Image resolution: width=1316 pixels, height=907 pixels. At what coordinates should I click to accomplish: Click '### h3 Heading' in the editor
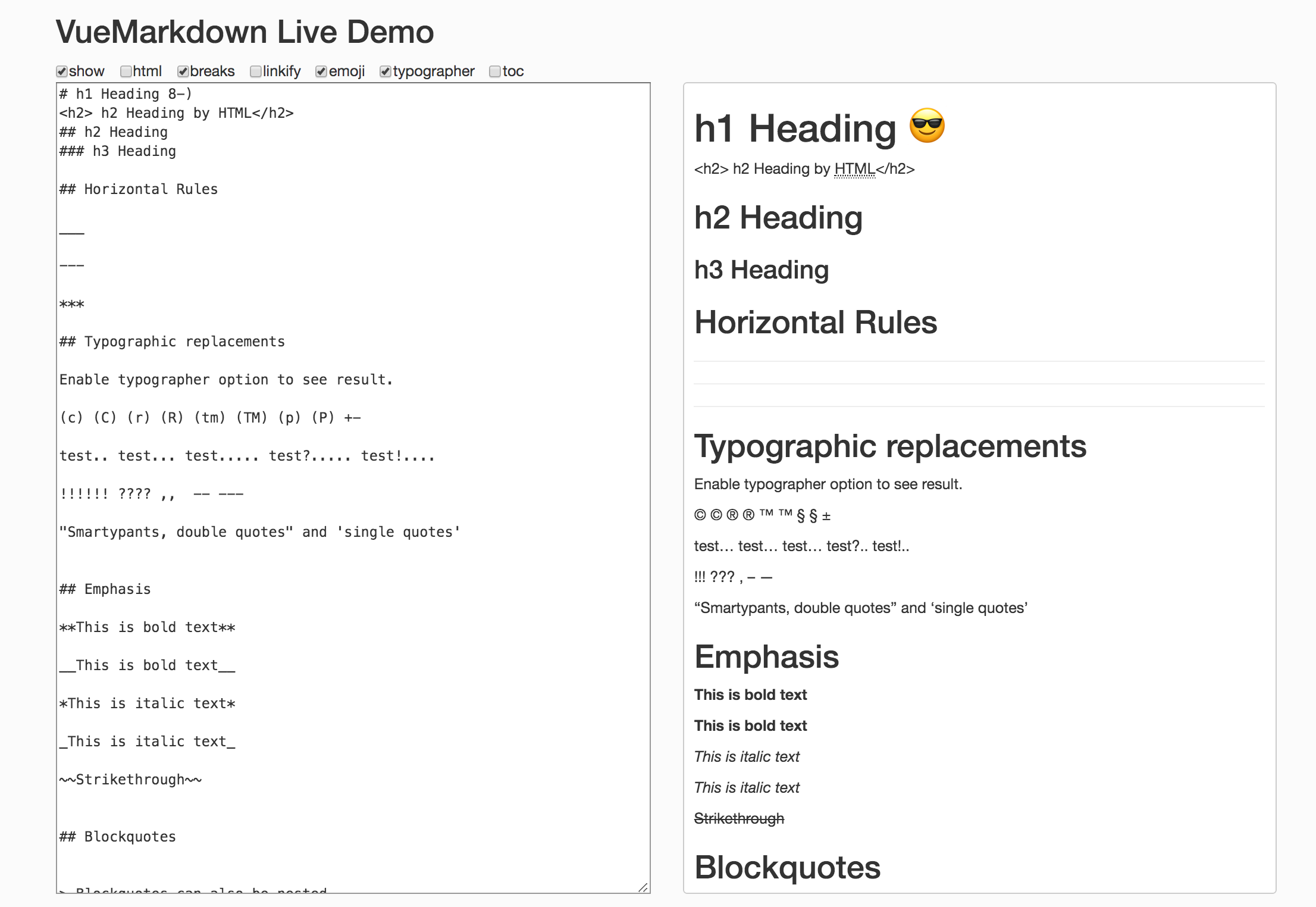pos(118,151)
